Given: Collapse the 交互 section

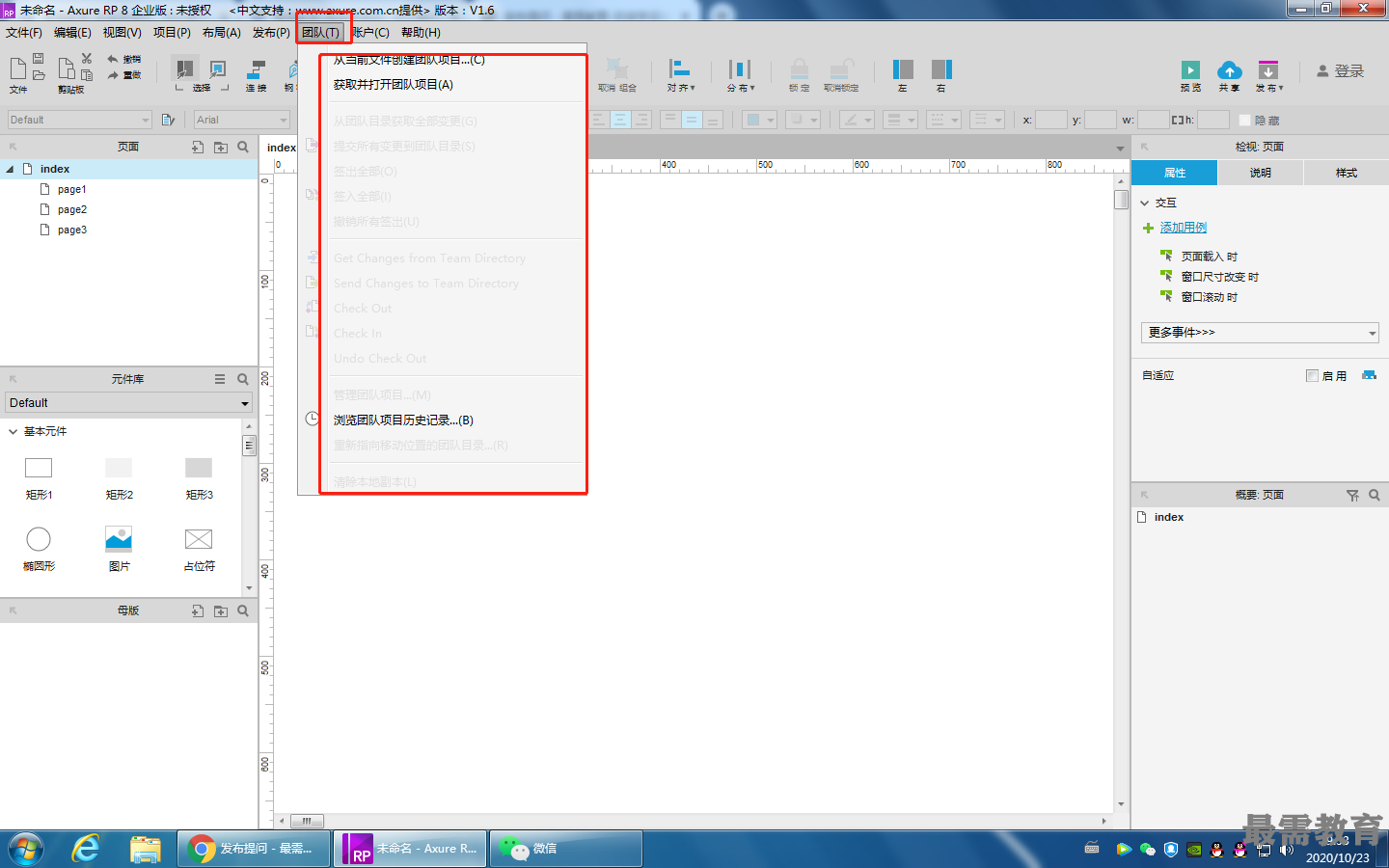Looking at the screenshot, I should coord(1145,203).
